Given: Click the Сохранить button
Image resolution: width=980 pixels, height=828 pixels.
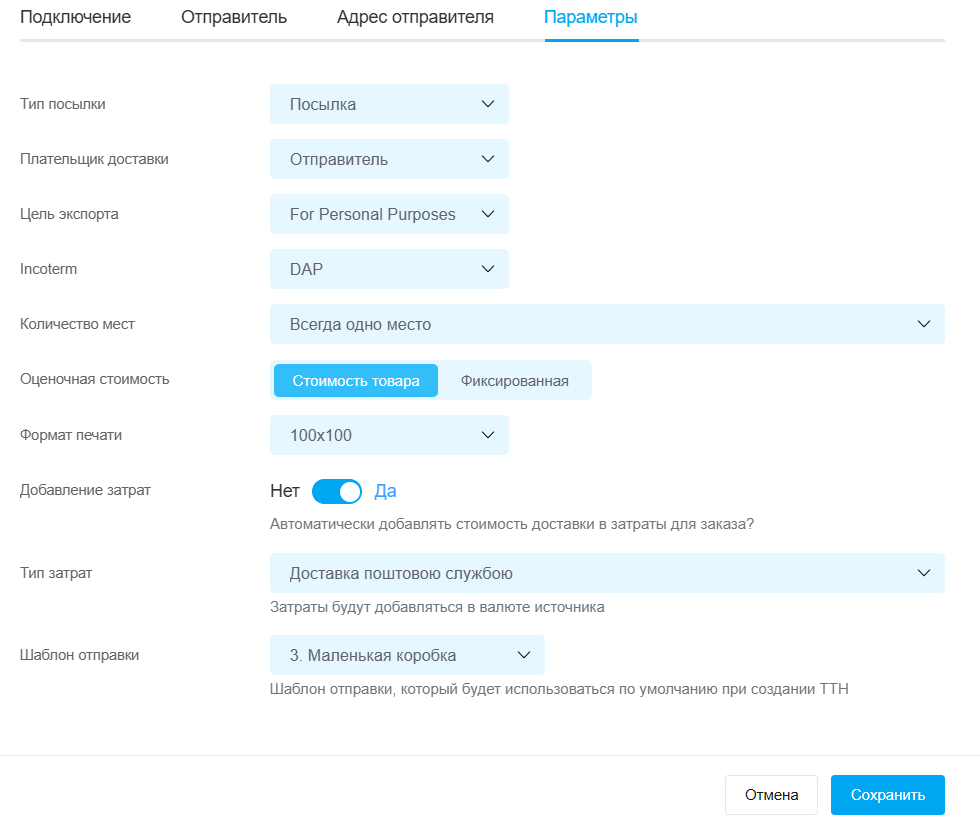Looking at the screenshot, I should [x=888, y=795].
